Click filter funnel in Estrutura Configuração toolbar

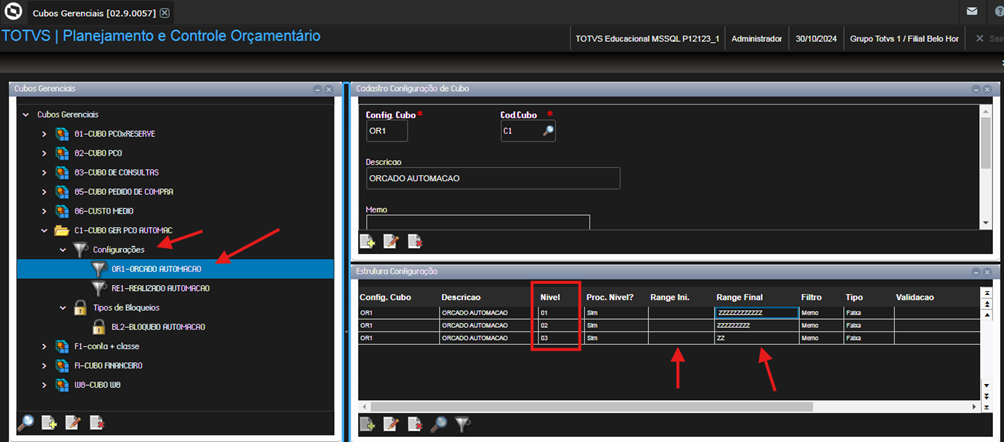(462, 423)
